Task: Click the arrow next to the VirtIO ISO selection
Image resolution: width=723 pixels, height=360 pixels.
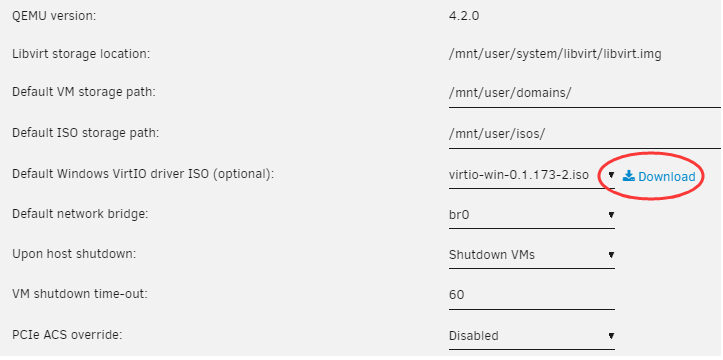Action: point(611,175)
